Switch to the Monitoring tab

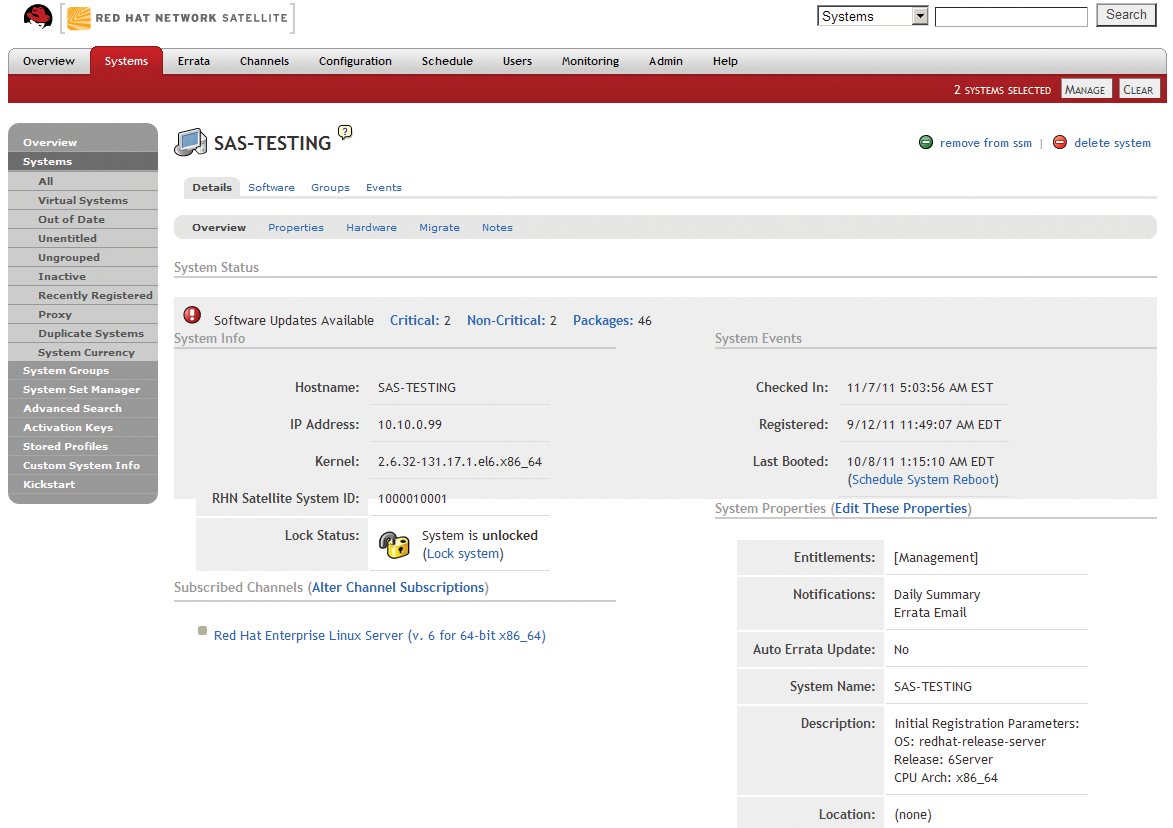click(x=590, y=61)
